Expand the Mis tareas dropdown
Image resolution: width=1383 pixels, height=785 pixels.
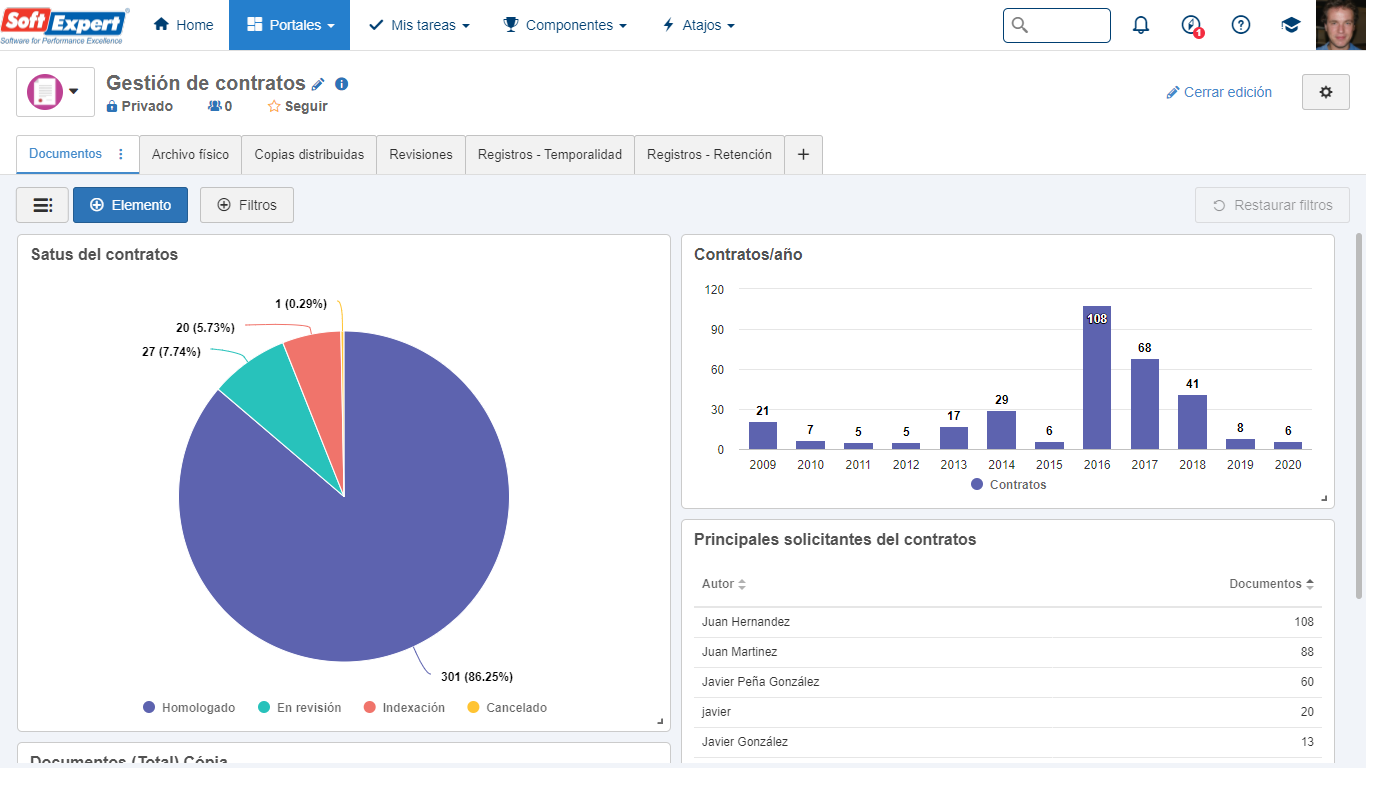pos(419,25)
